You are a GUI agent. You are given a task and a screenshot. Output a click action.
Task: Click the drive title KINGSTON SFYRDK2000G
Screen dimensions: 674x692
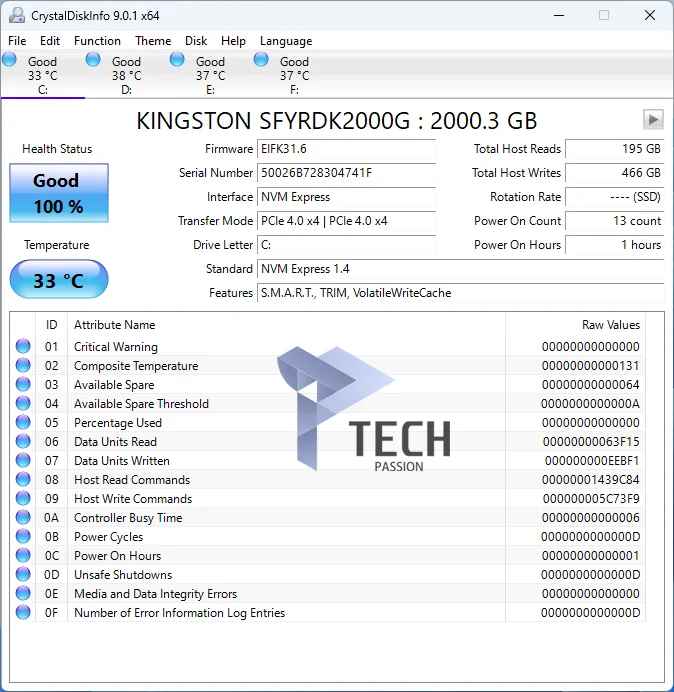pos(336,120)
